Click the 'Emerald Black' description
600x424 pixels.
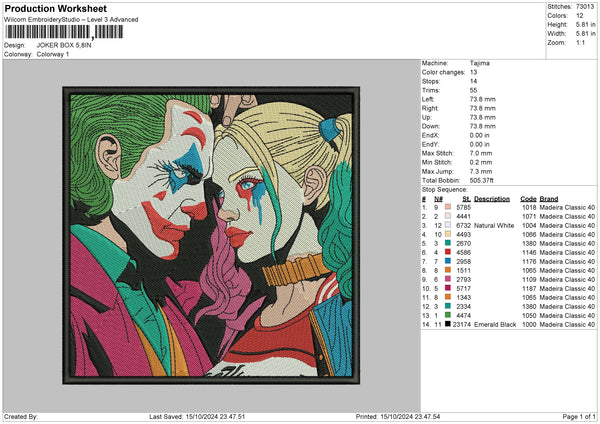(x=495, y=325)
